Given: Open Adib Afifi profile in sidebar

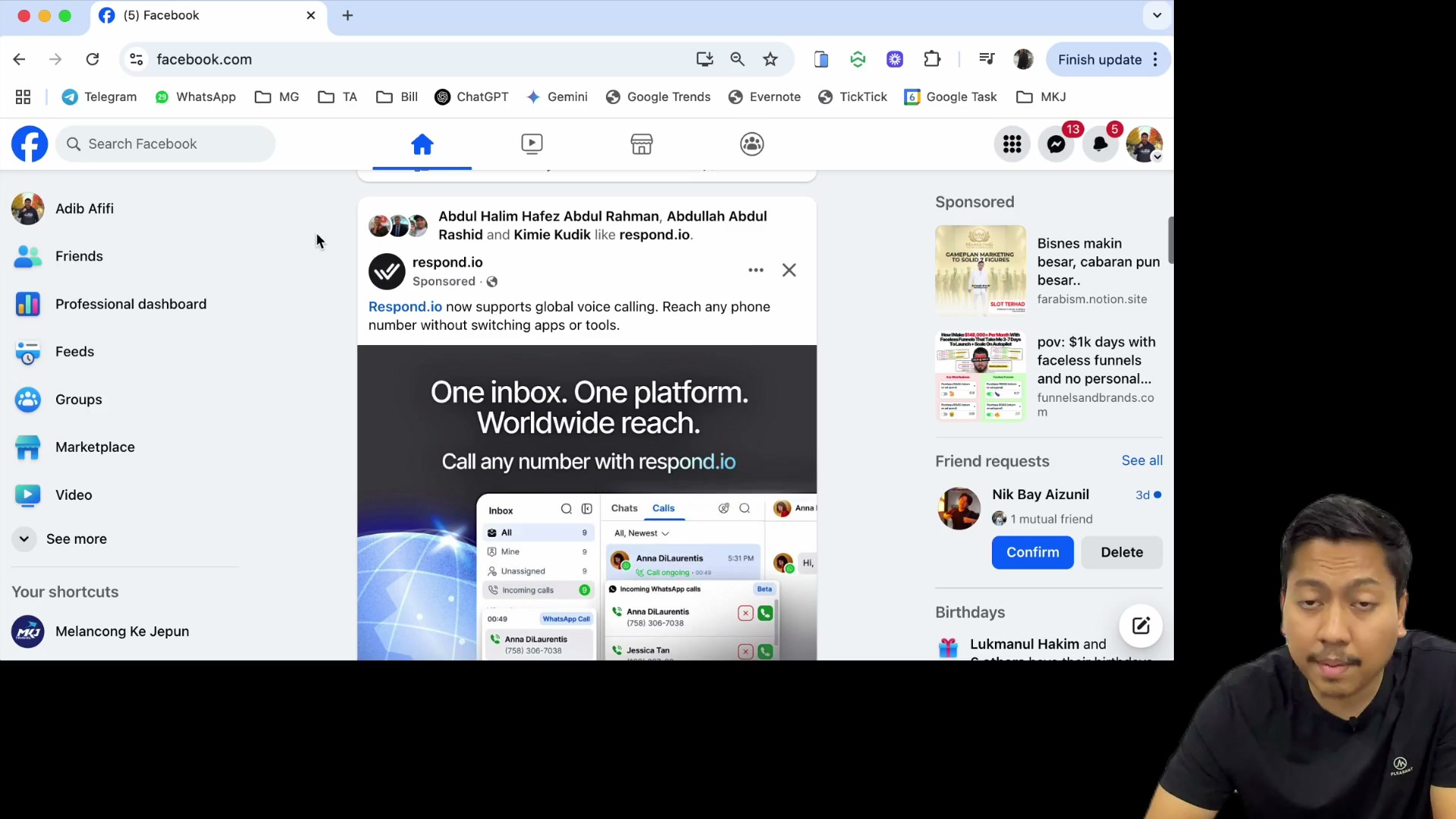Looking at the screenshot, I should [x=125, y=209].
